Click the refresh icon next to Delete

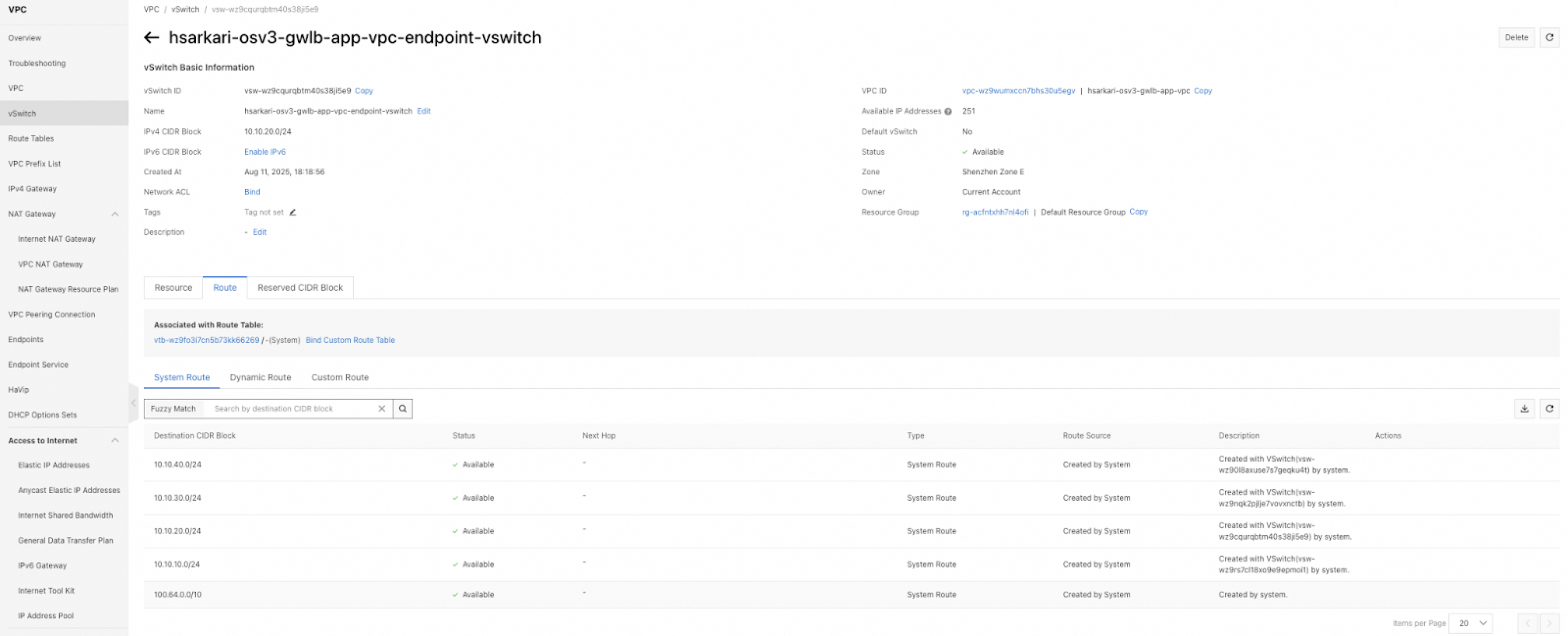point(1549,38)
